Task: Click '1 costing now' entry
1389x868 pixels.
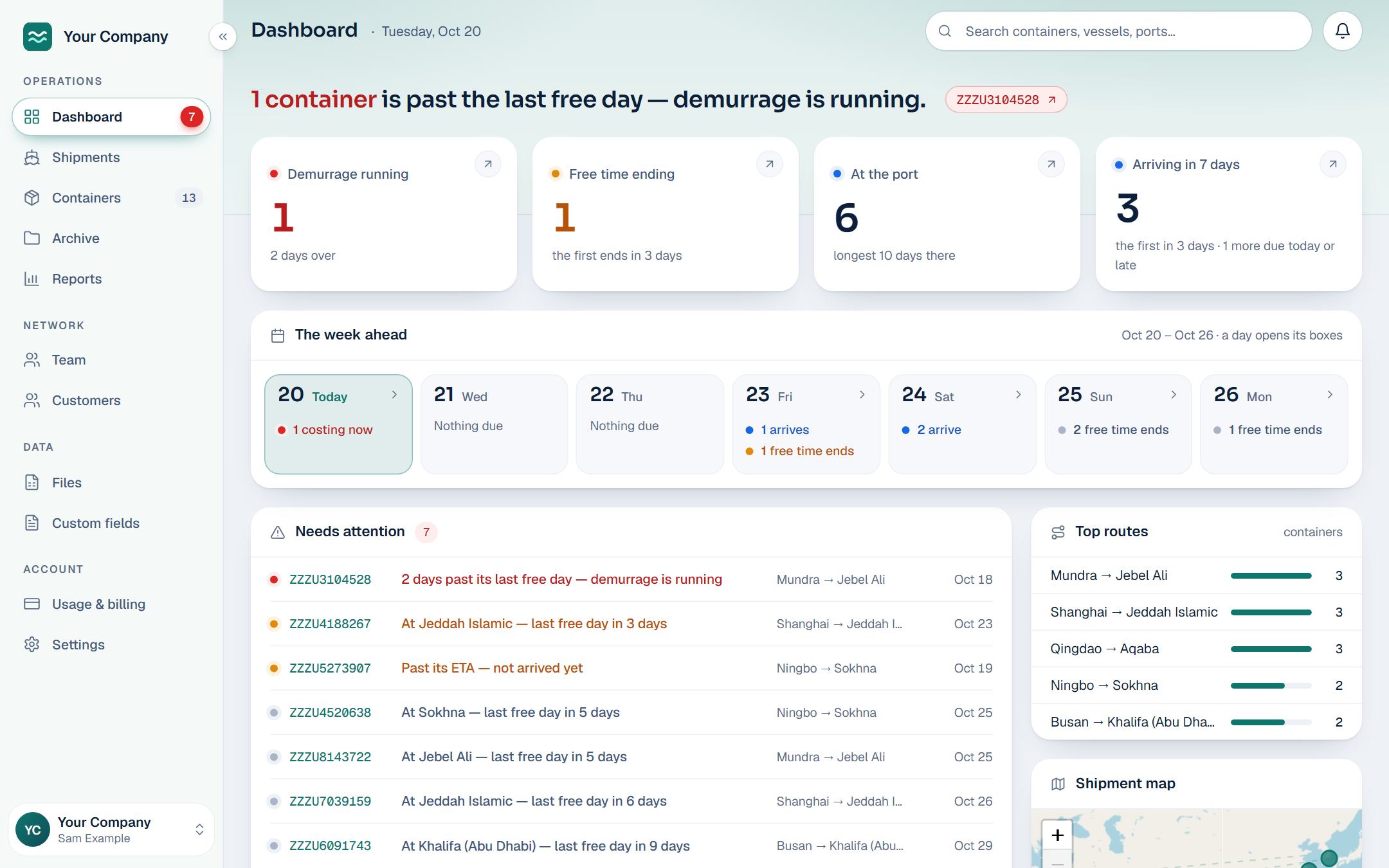Action: (x=325, y=429)
